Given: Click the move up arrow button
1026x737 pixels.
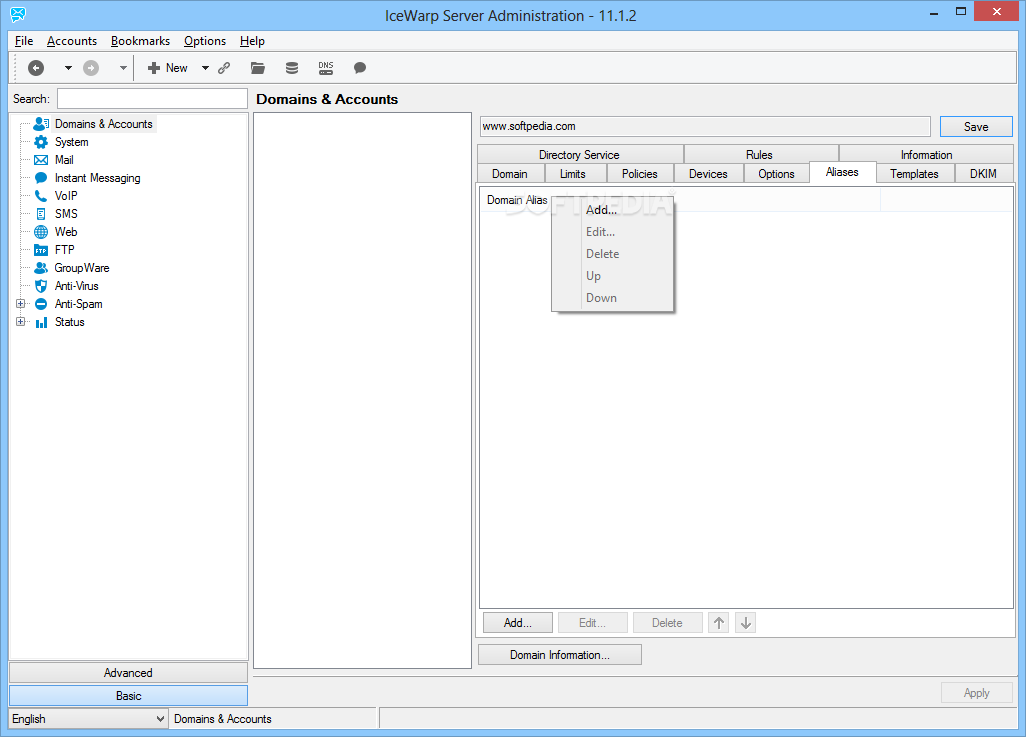Looking at the screenshot, I should pos(718,622).
